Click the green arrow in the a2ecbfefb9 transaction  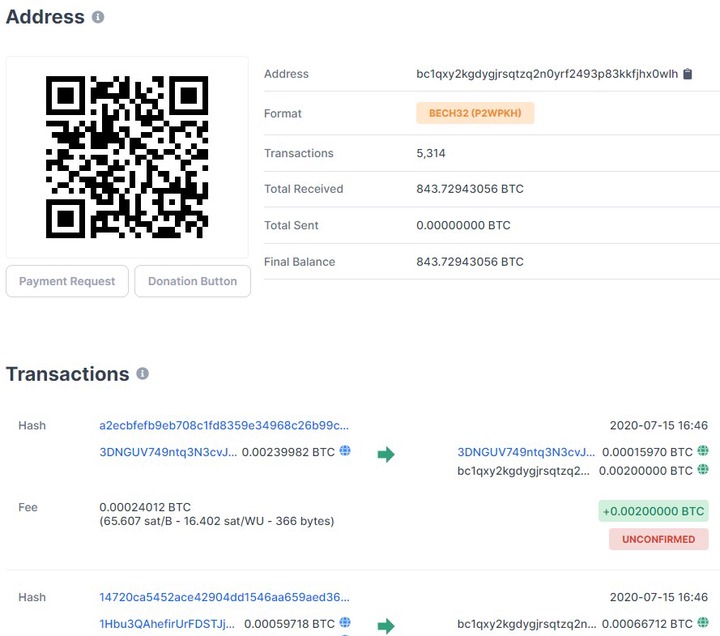click(x=386, y=455)
